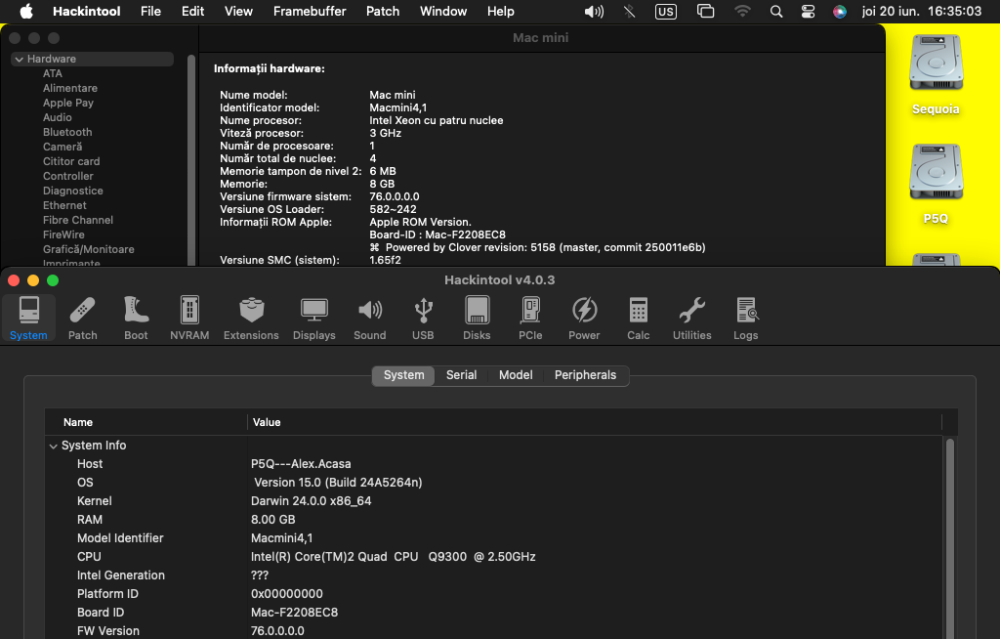Open the System toolbar section in Hackintool
The image size is (1000, 639).
(x=29, y=318)
